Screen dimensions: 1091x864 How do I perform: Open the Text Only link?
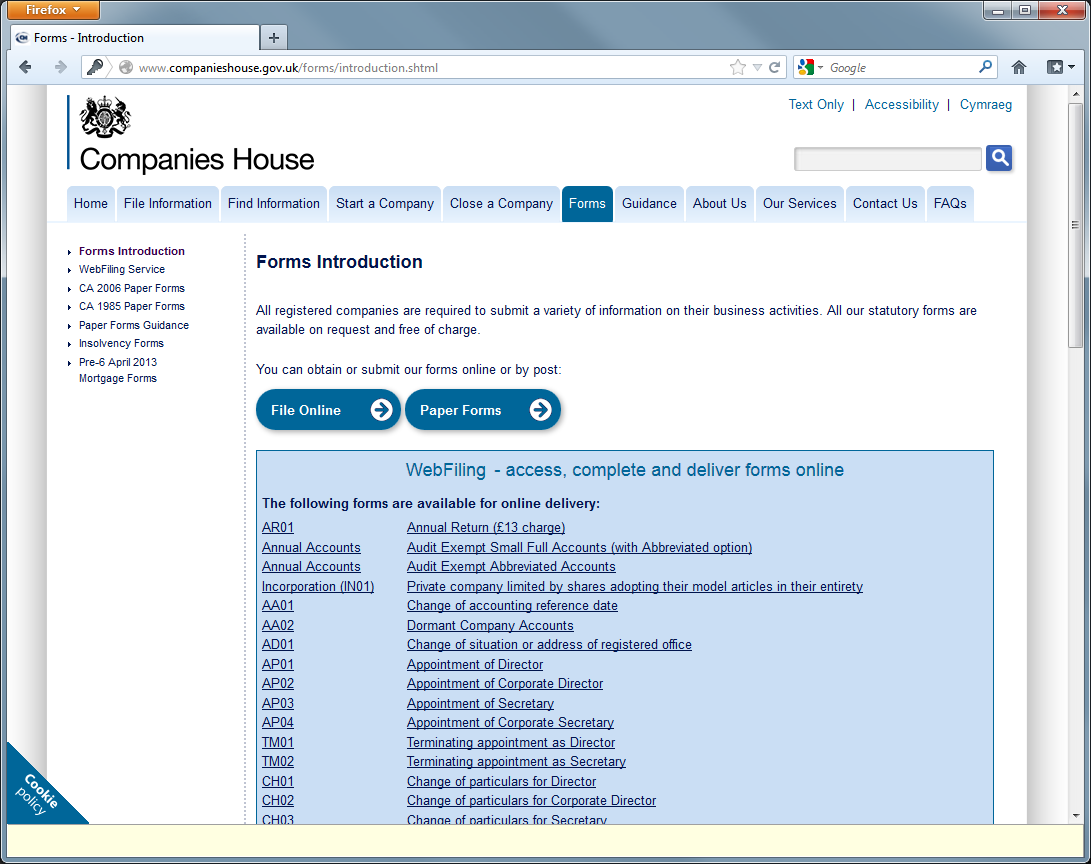815,104
